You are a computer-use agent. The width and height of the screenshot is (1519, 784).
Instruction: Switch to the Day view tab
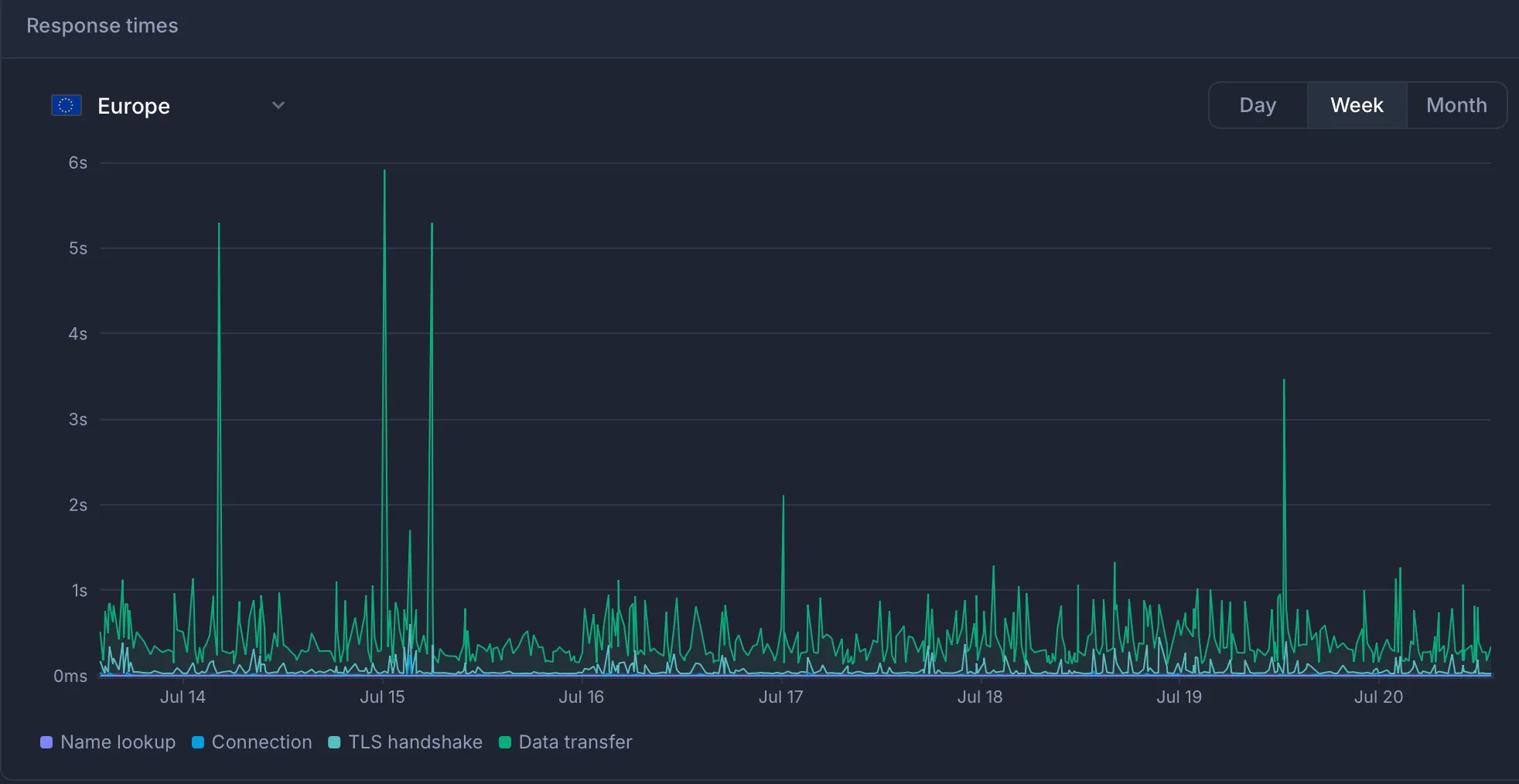pos(1258,105)
